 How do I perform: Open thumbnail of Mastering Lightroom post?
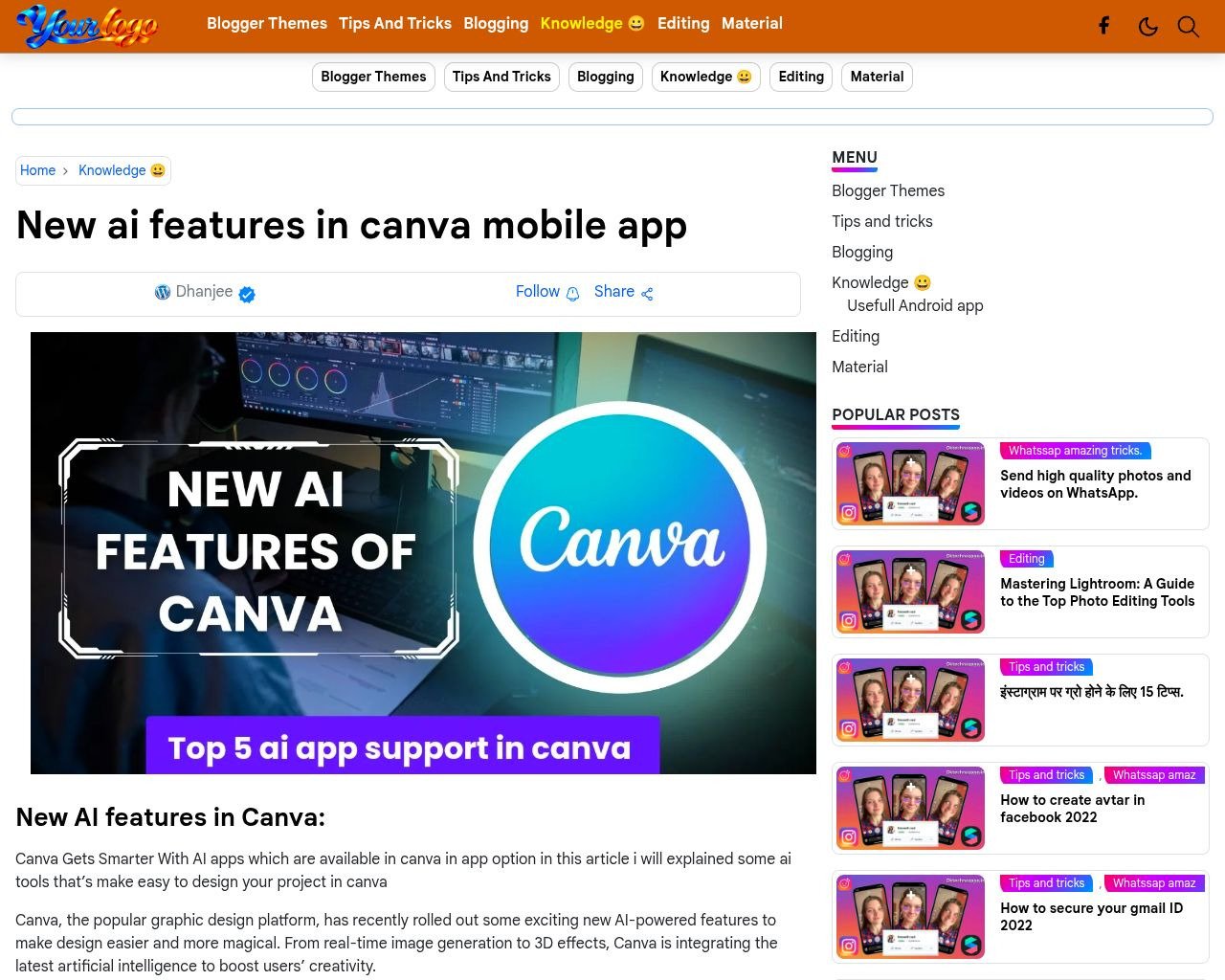pos(910,591)
